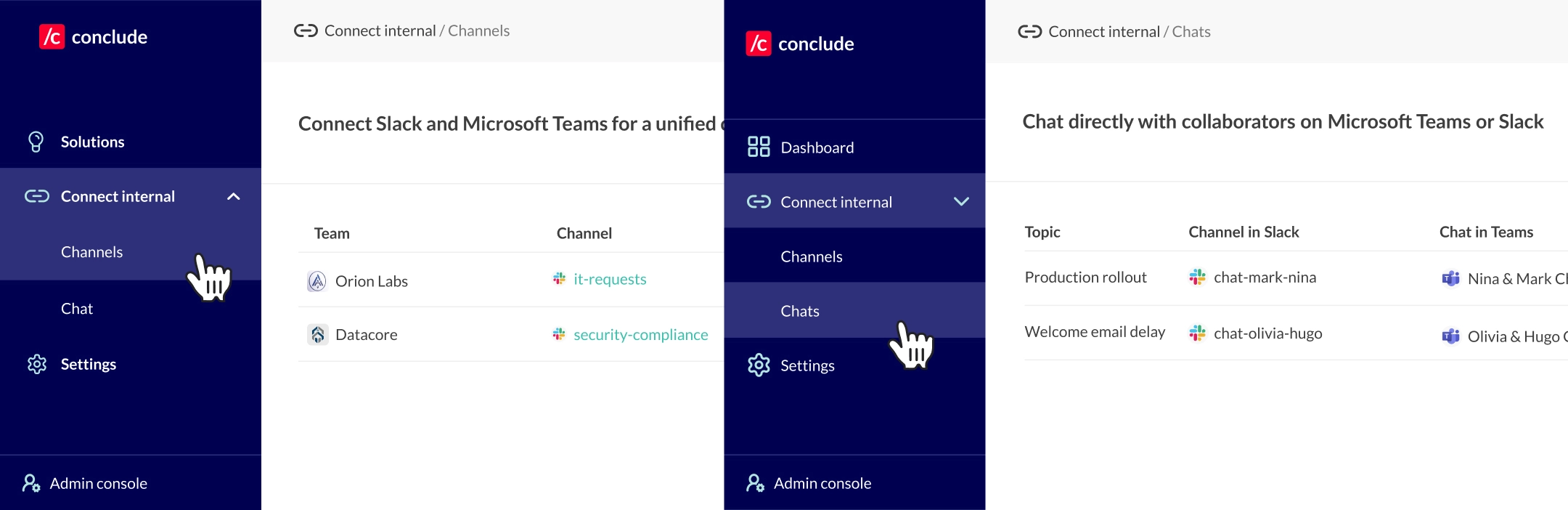
Task: Open the security-compliance channel link
Action: coord(640,334)
